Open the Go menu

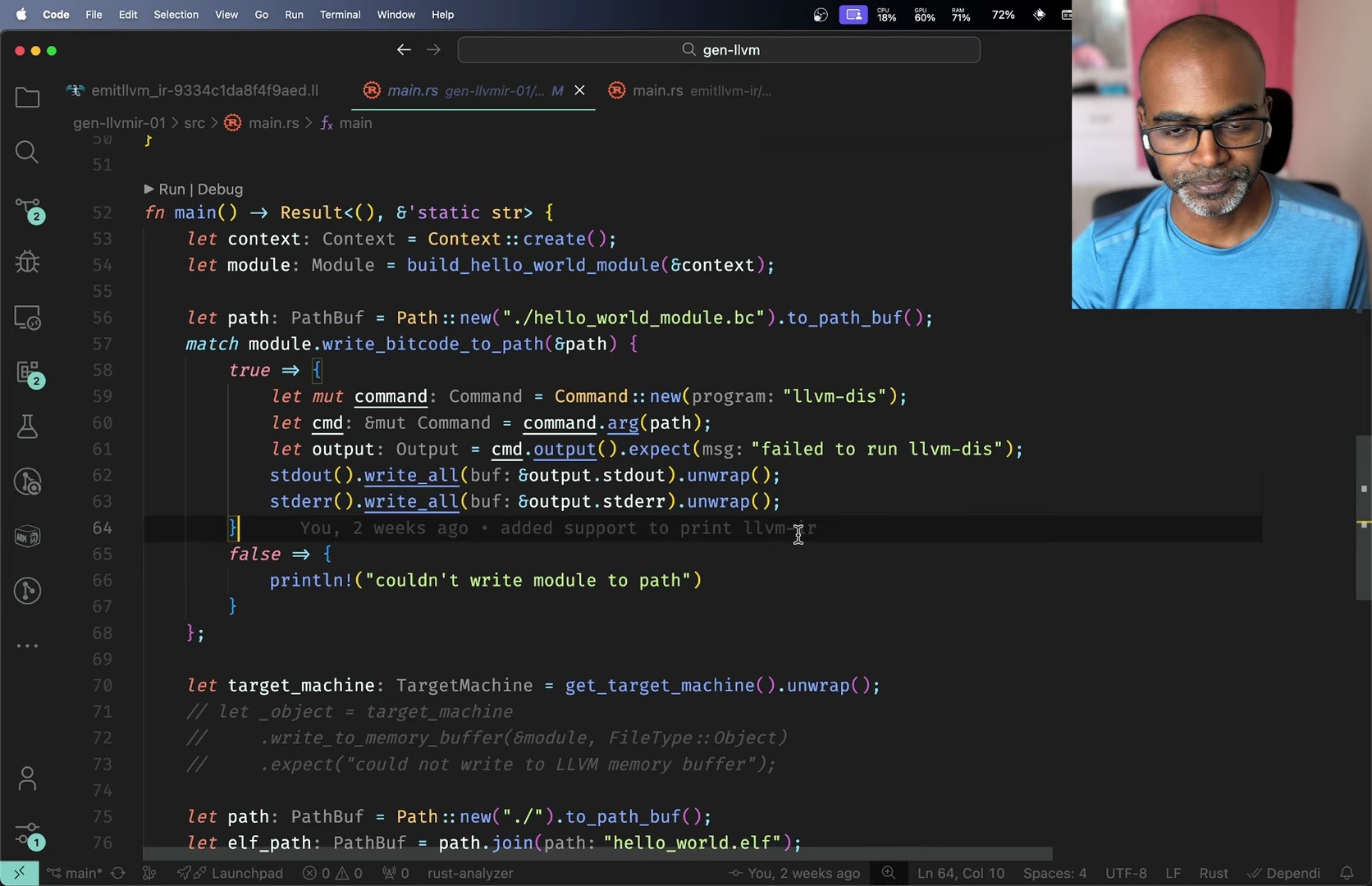click(x=261, y=15)
